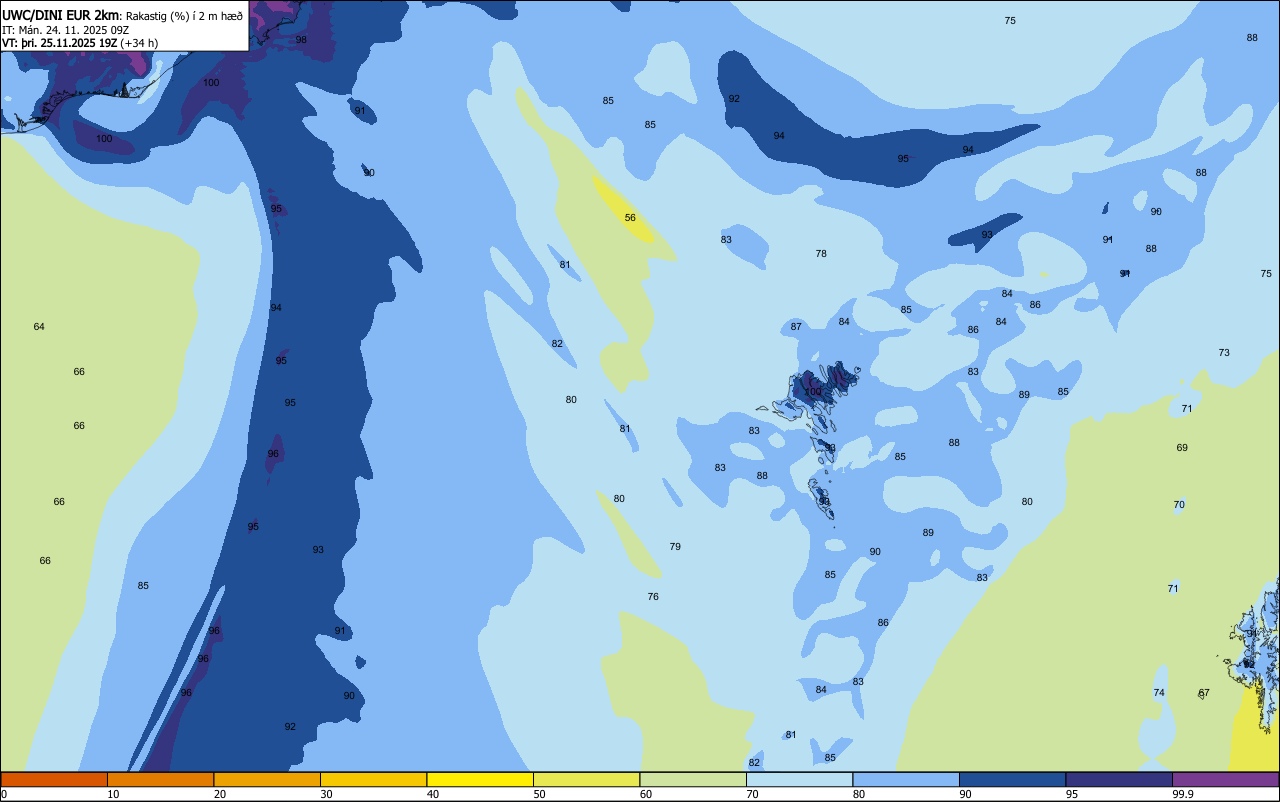Image resolution: width=1280 pixels, height=802 pixels.
Task: Pick the light green 60–70 legend swatch
Action: (x=693, y=779)
